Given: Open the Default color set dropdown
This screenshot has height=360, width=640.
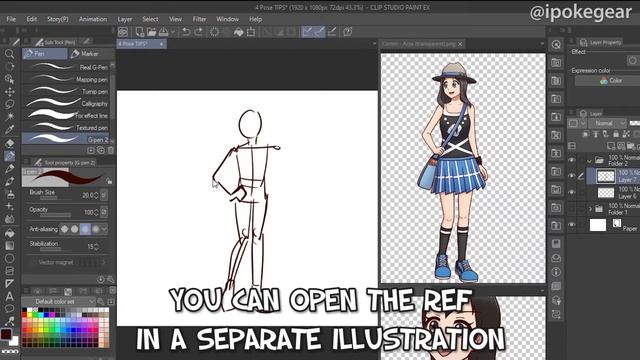Looking at the screenshot, I should tap(60, 302).
